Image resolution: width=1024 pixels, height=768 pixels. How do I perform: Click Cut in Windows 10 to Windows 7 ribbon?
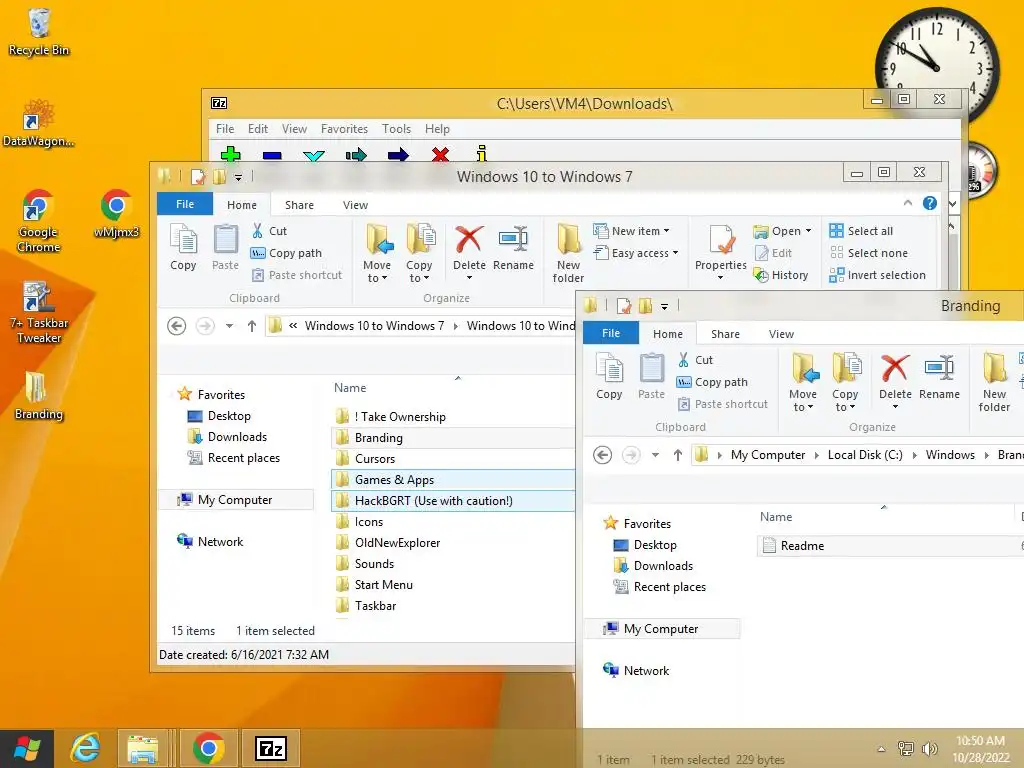point(270,231)
